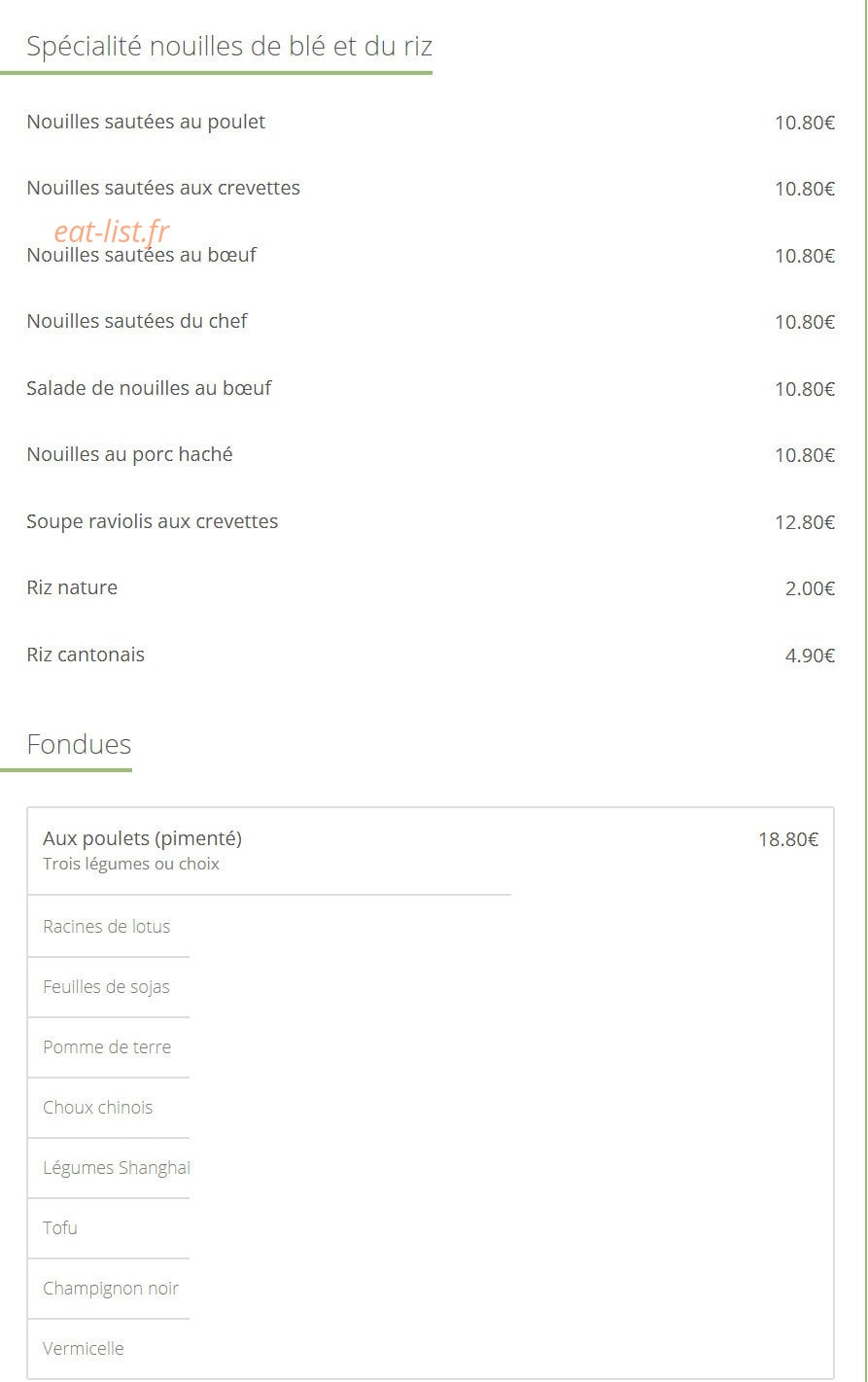
Task: Choose Nouilles au porc haché
Action: pos(431,455)
